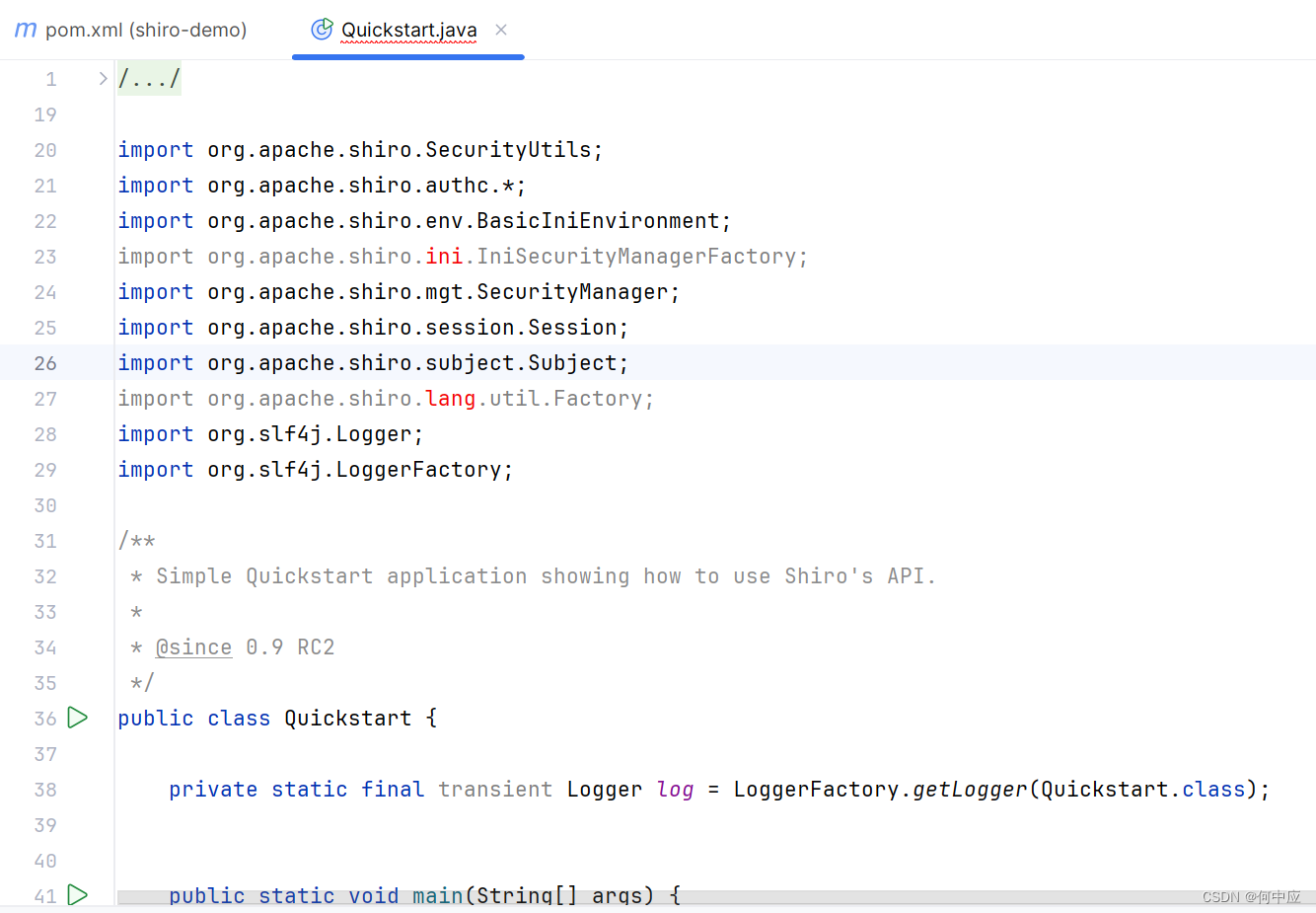Click the 'transient' keyword
The width and height of the screenshot is (1316, 913).
coord(495,790)
